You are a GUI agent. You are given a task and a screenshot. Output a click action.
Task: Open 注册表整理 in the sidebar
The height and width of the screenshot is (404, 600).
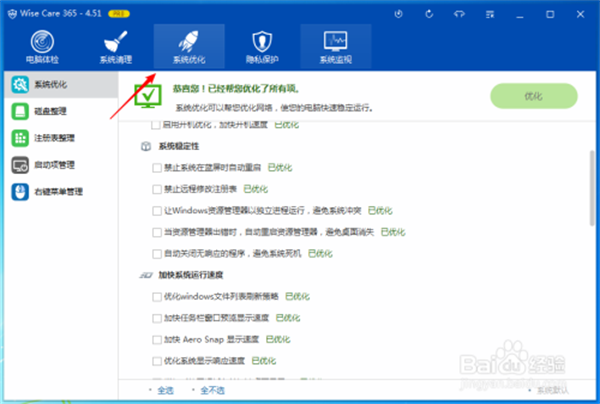click(61, 138)
